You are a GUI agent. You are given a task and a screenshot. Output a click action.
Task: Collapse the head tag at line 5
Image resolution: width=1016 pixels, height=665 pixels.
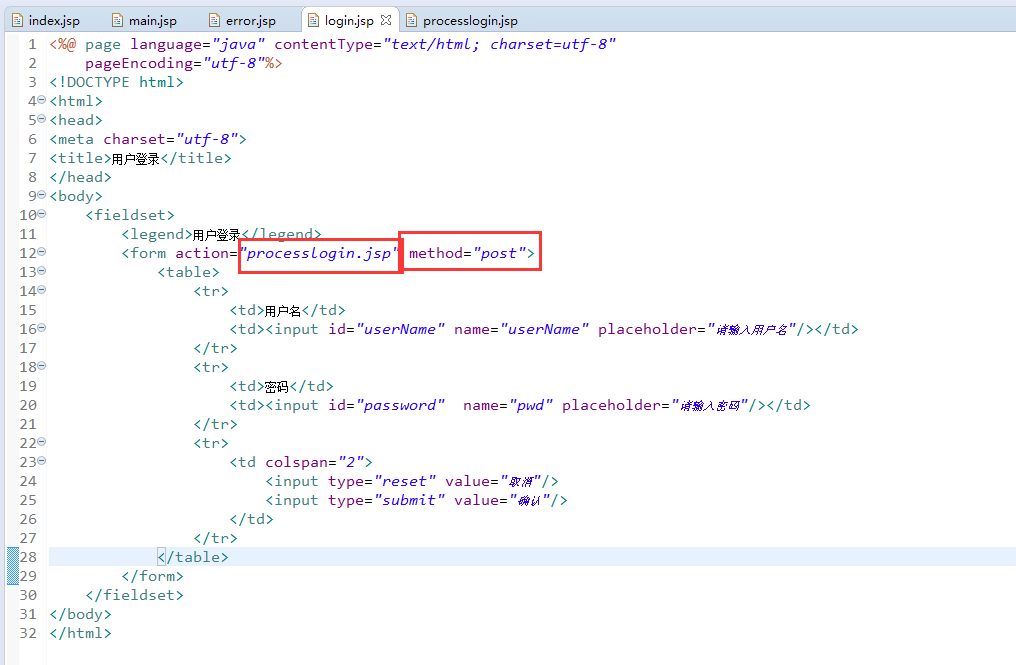[41, 119]
